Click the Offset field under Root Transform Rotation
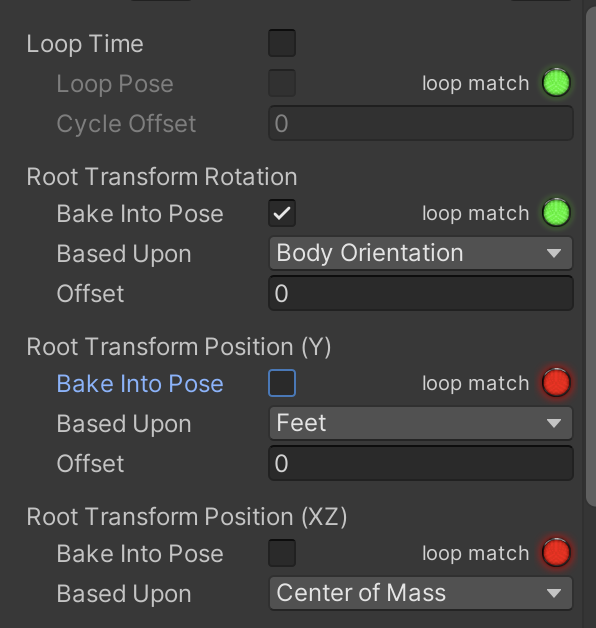The image size is (596, 628). tap(421, 293)
